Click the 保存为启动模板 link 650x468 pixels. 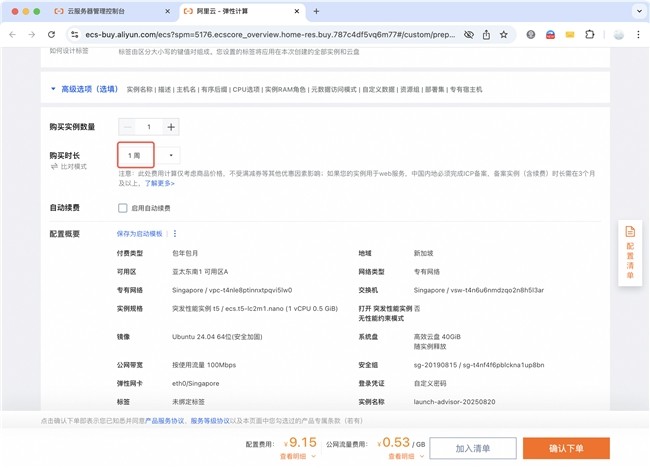point(139,233)
